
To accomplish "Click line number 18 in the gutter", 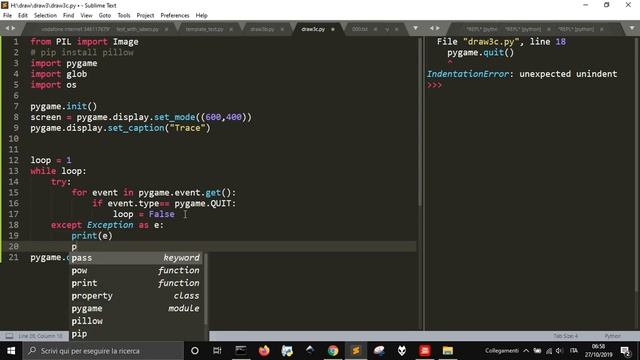I will (x=13, y=225).
